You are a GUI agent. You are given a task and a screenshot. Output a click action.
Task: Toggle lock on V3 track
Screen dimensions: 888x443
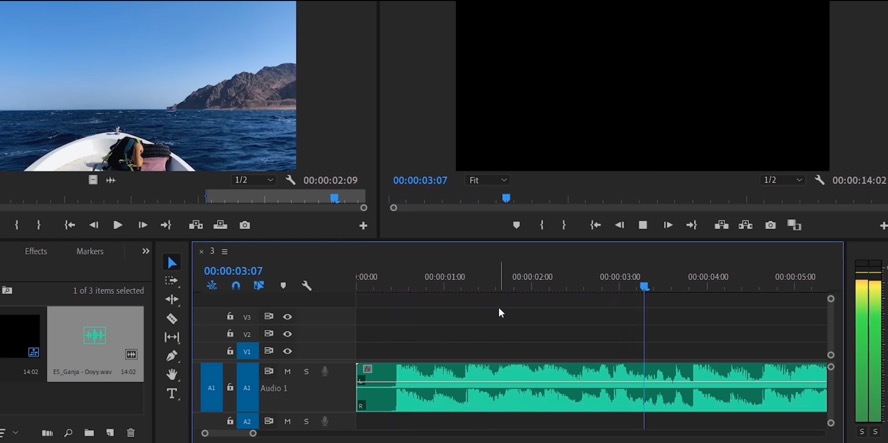pos(230,317)
